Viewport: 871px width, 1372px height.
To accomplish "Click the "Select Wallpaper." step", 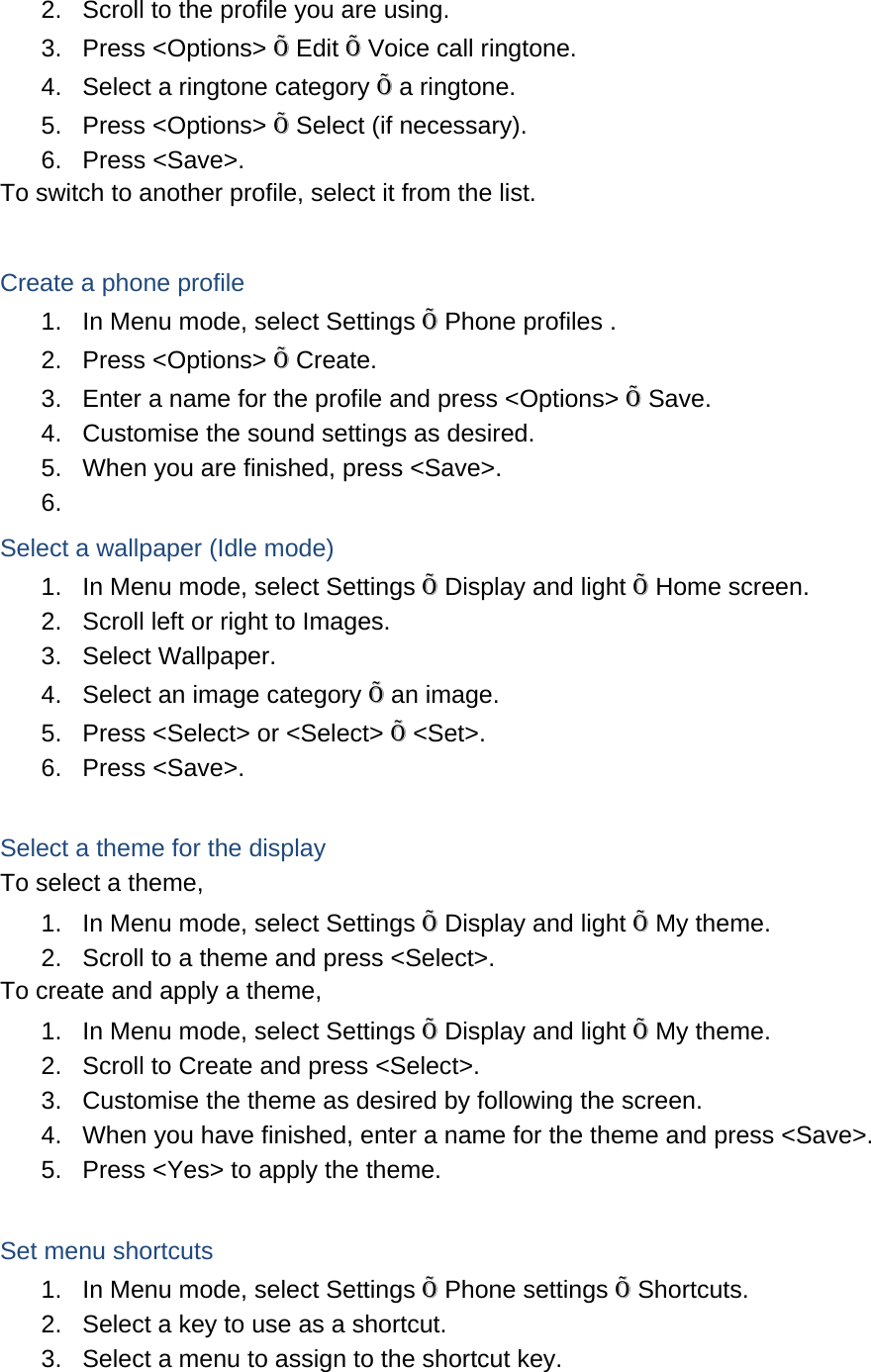I will tap(179, 656).
